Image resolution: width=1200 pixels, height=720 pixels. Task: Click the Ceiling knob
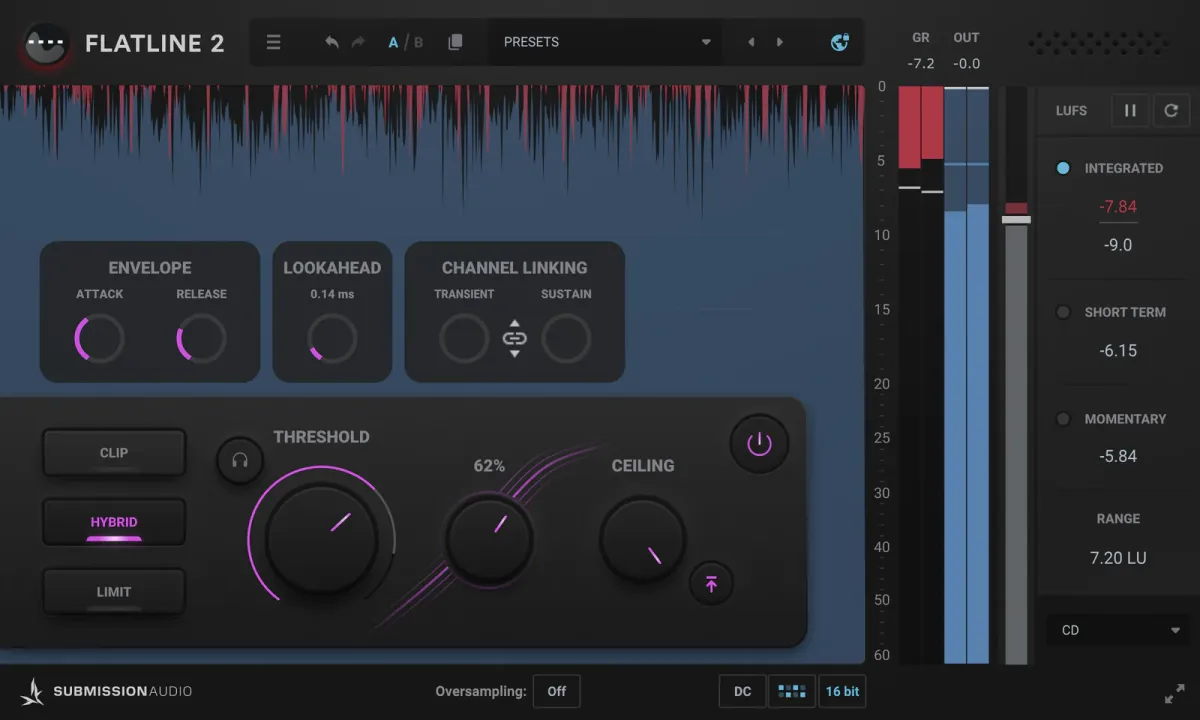pos(643,540)
